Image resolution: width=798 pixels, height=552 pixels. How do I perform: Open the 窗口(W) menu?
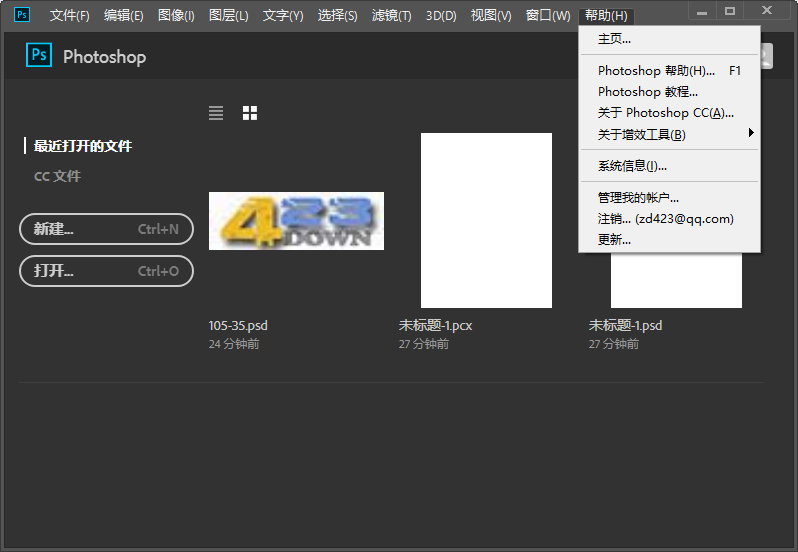(x=548, y=16)
